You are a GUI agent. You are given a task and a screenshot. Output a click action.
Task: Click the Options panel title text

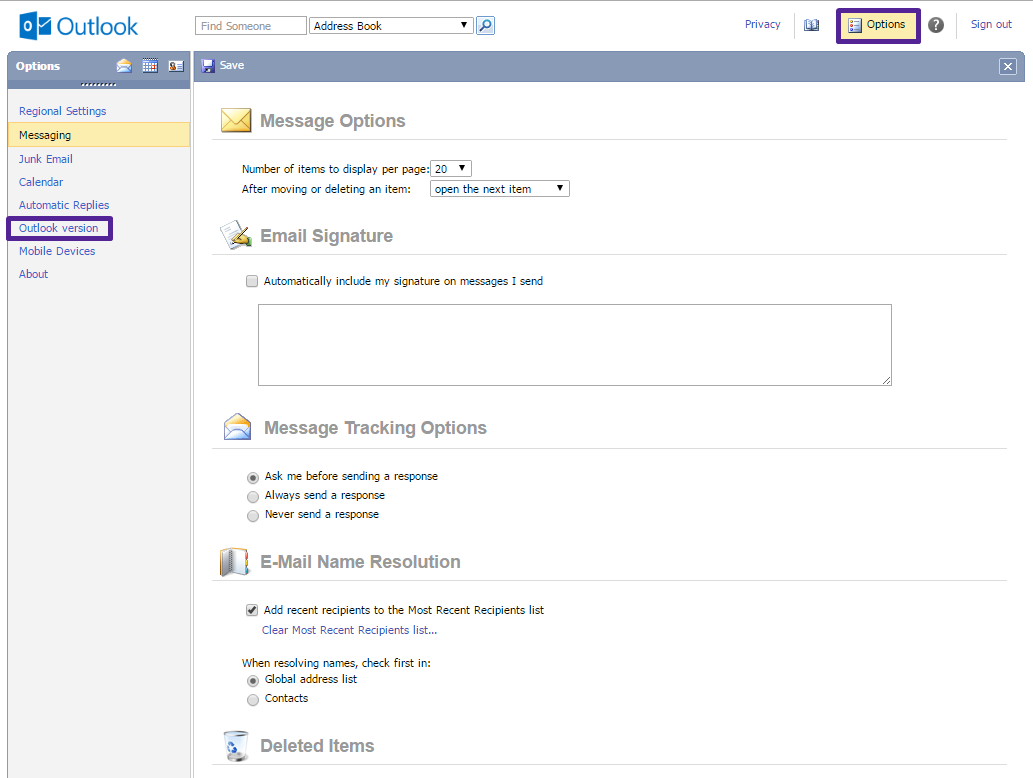coord(38,66)
